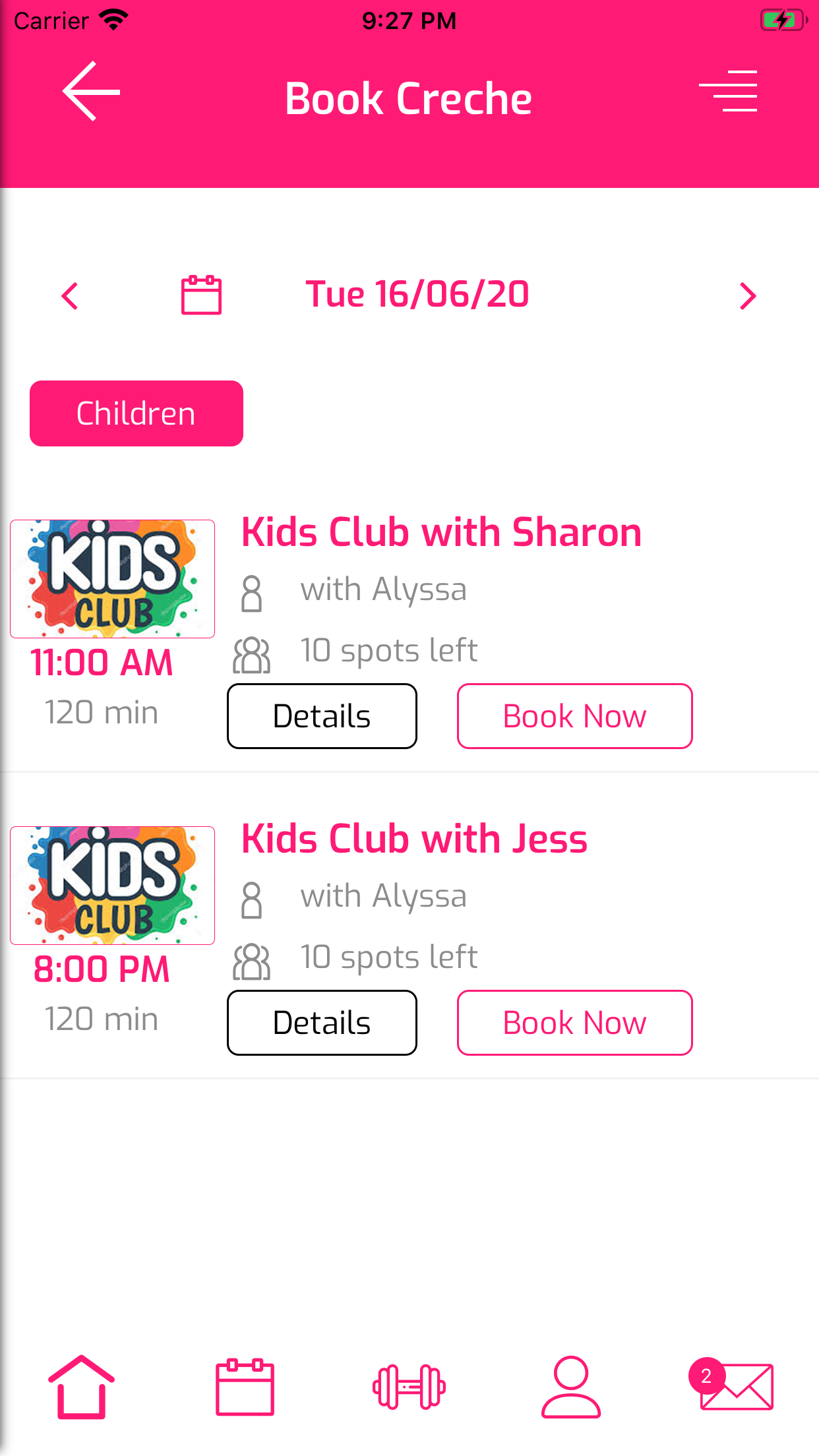This screenshot has width=819, height=1456.
Task: Go to previous day chevron
Action: coord(70,296)
